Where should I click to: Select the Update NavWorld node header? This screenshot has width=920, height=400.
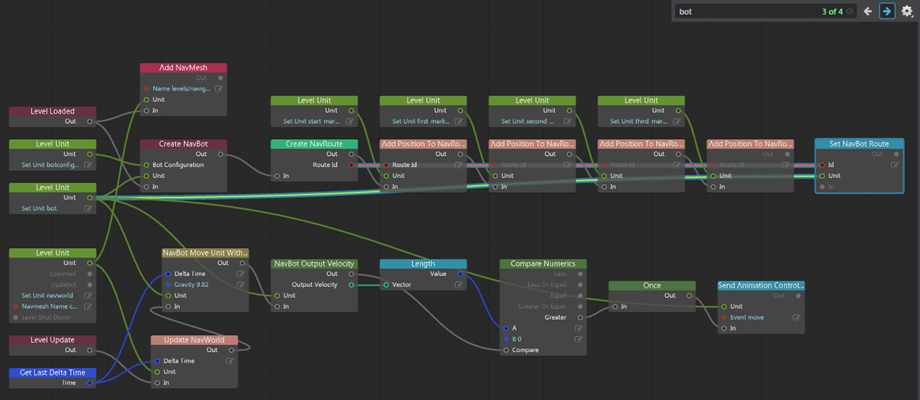[x=194, y=340]
